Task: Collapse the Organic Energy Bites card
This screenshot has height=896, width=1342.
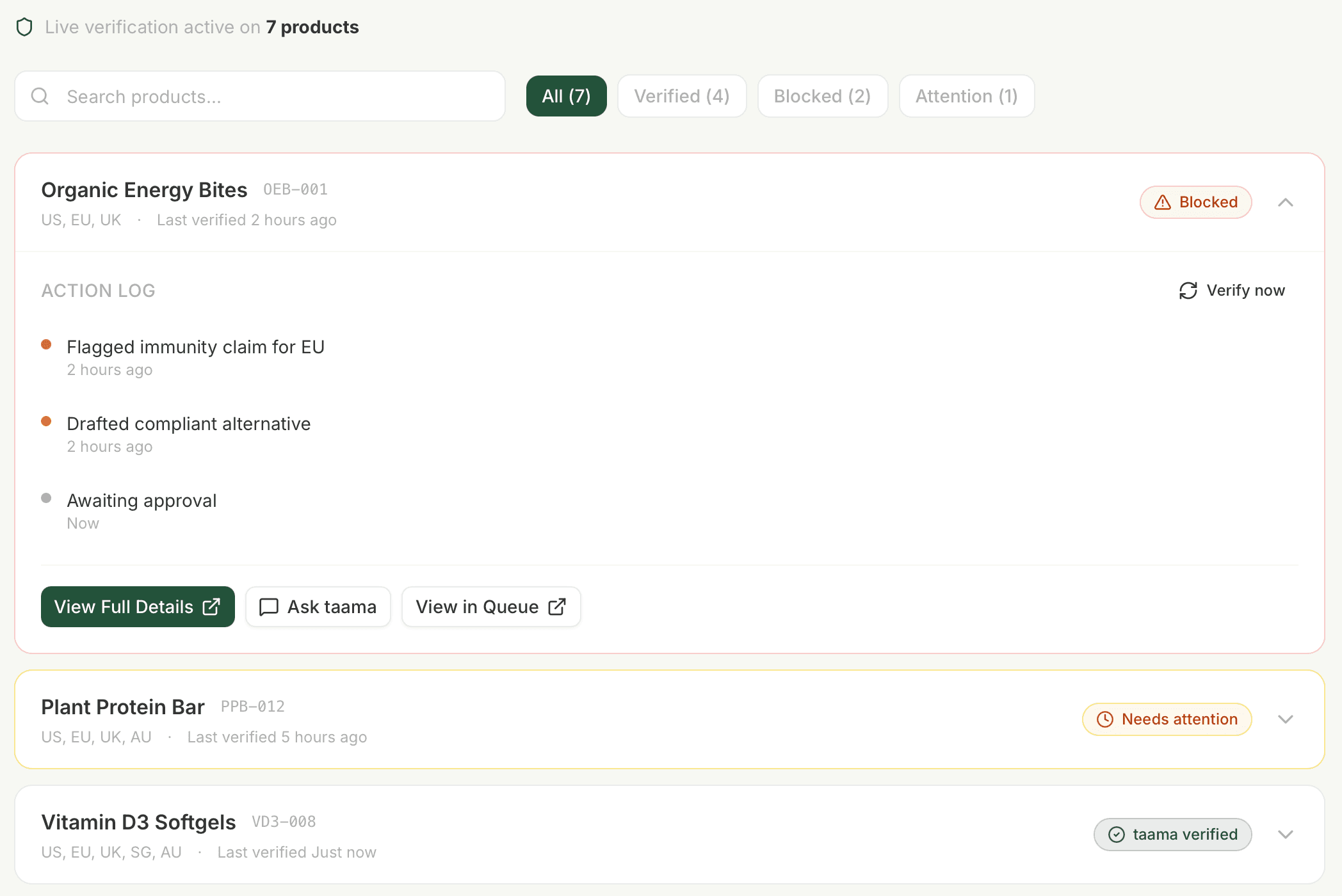Action: point(1285,202)
